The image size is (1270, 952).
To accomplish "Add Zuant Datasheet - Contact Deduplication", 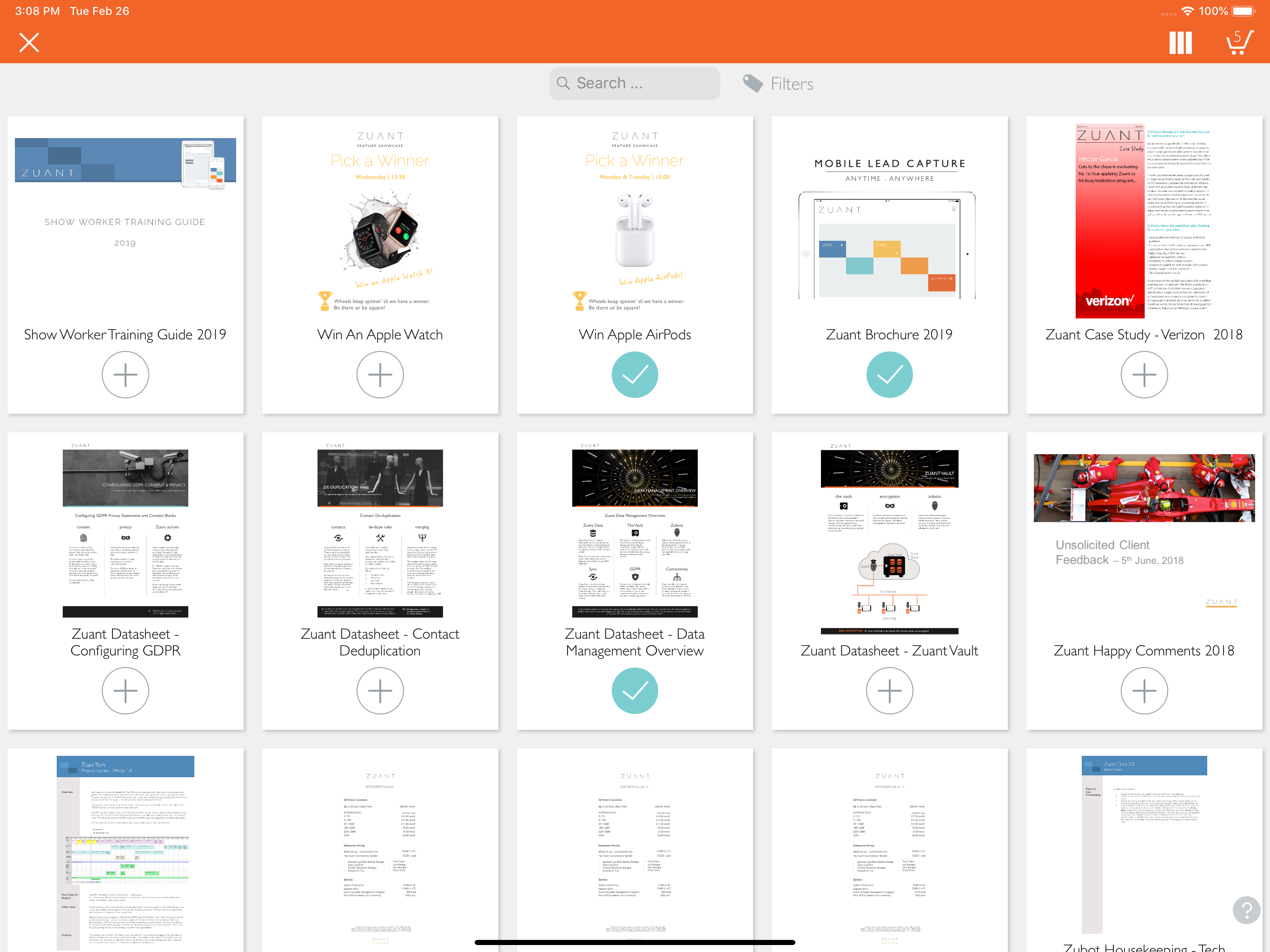I will tap(380, 691).
